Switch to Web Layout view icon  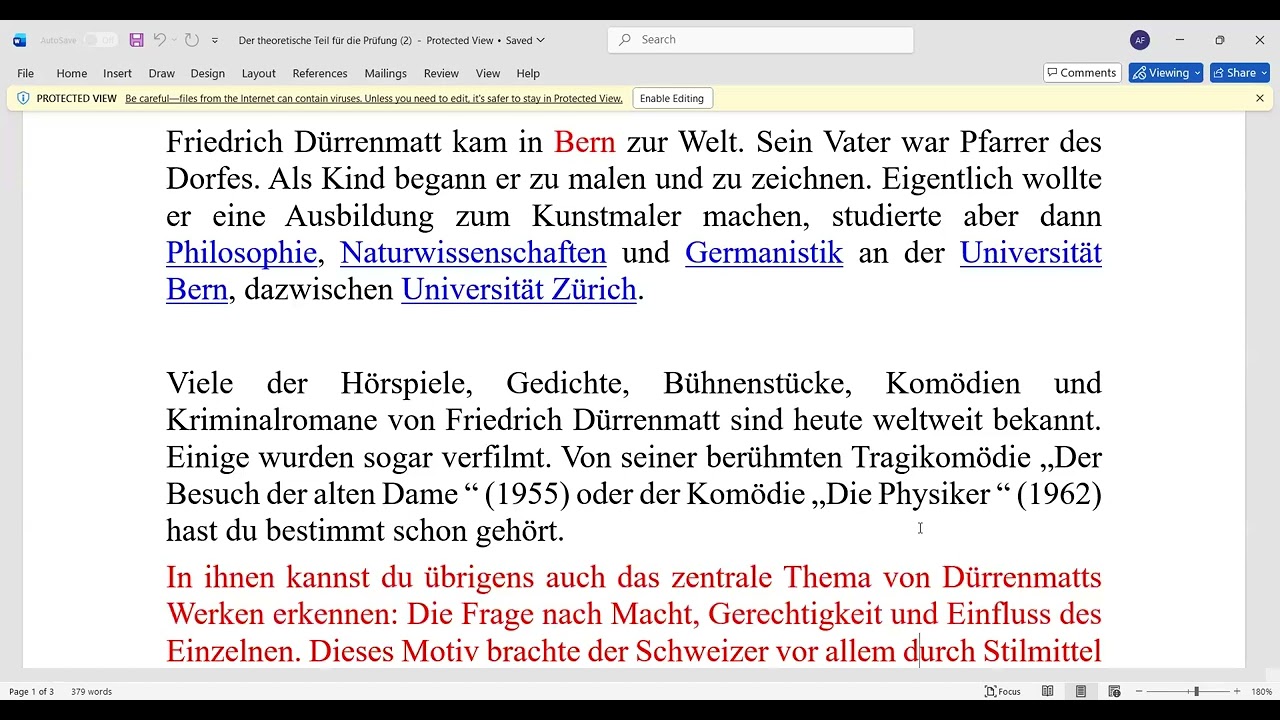pos(1114,691)
